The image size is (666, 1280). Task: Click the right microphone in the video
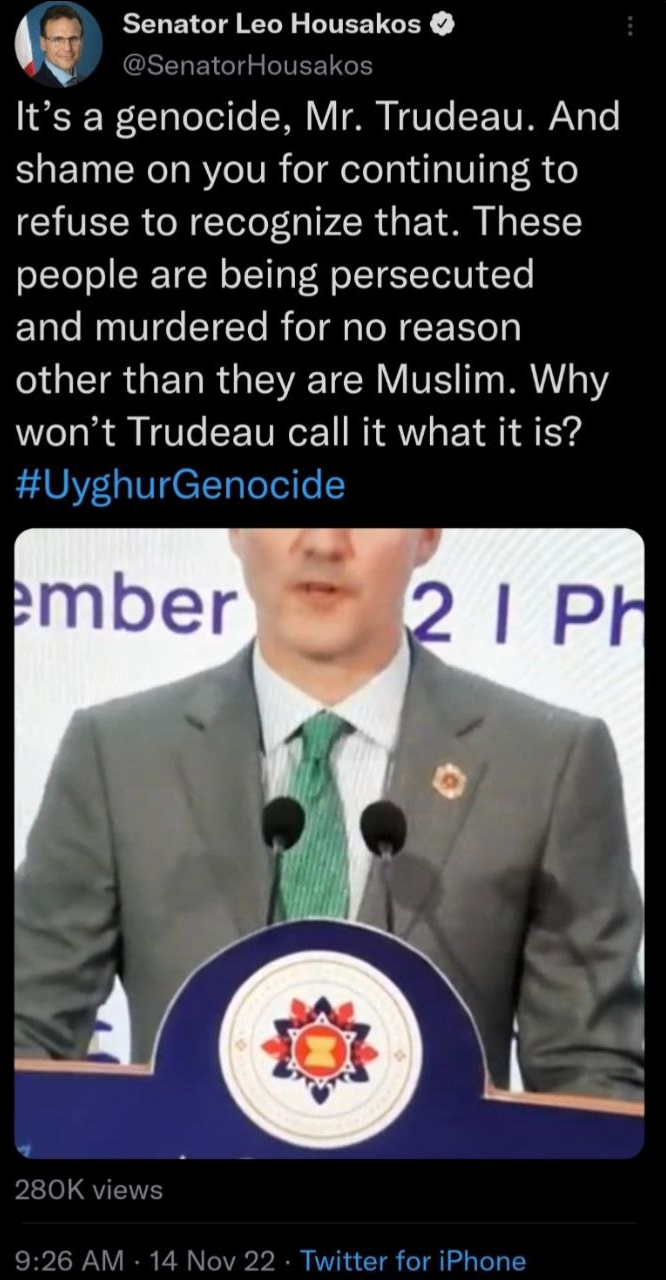point(383,829)
